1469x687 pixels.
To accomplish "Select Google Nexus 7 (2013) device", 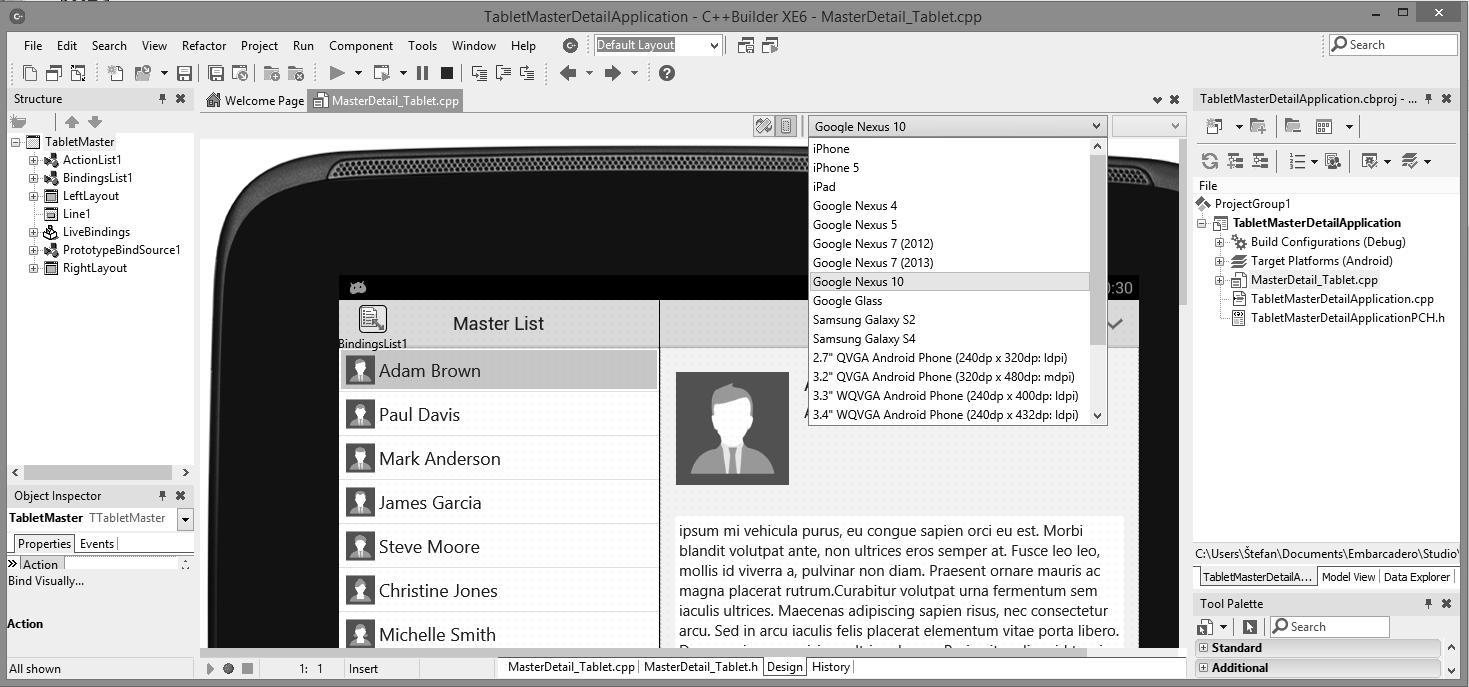I will click(949, 263).
